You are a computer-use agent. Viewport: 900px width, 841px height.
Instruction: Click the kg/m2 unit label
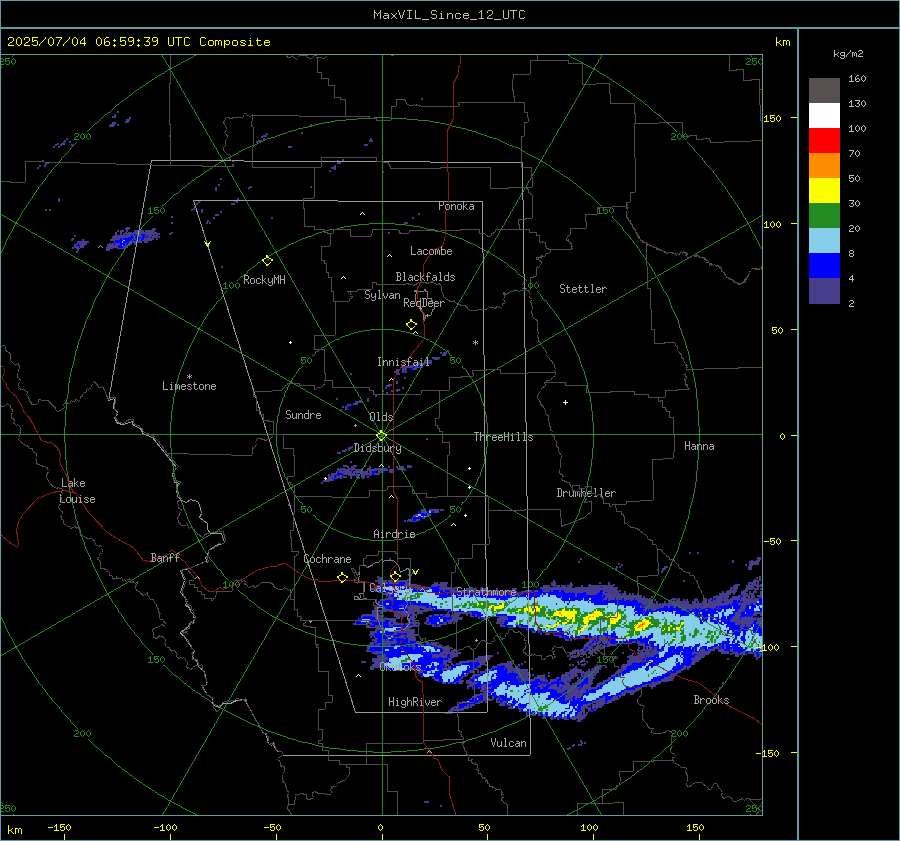pyautogui.click(x=848, y=54)
